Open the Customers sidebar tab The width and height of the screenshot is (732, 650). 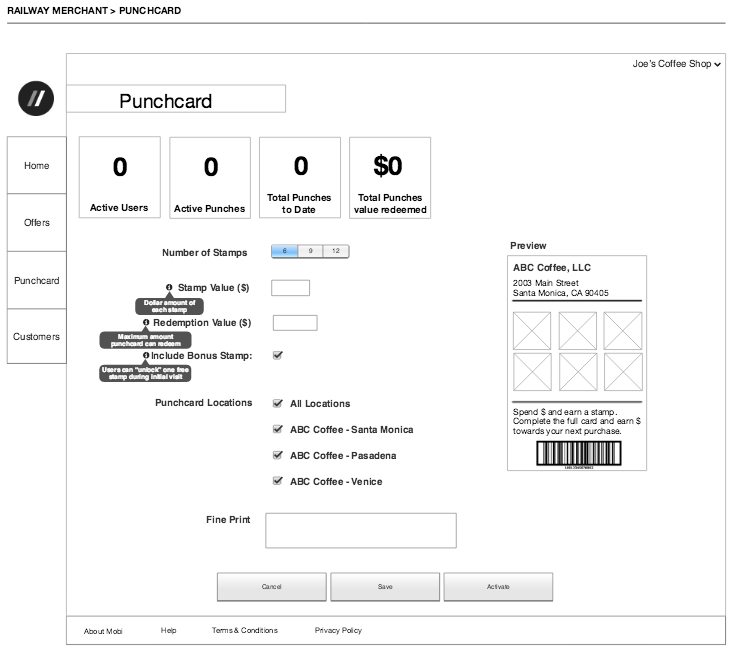(37, 337)
